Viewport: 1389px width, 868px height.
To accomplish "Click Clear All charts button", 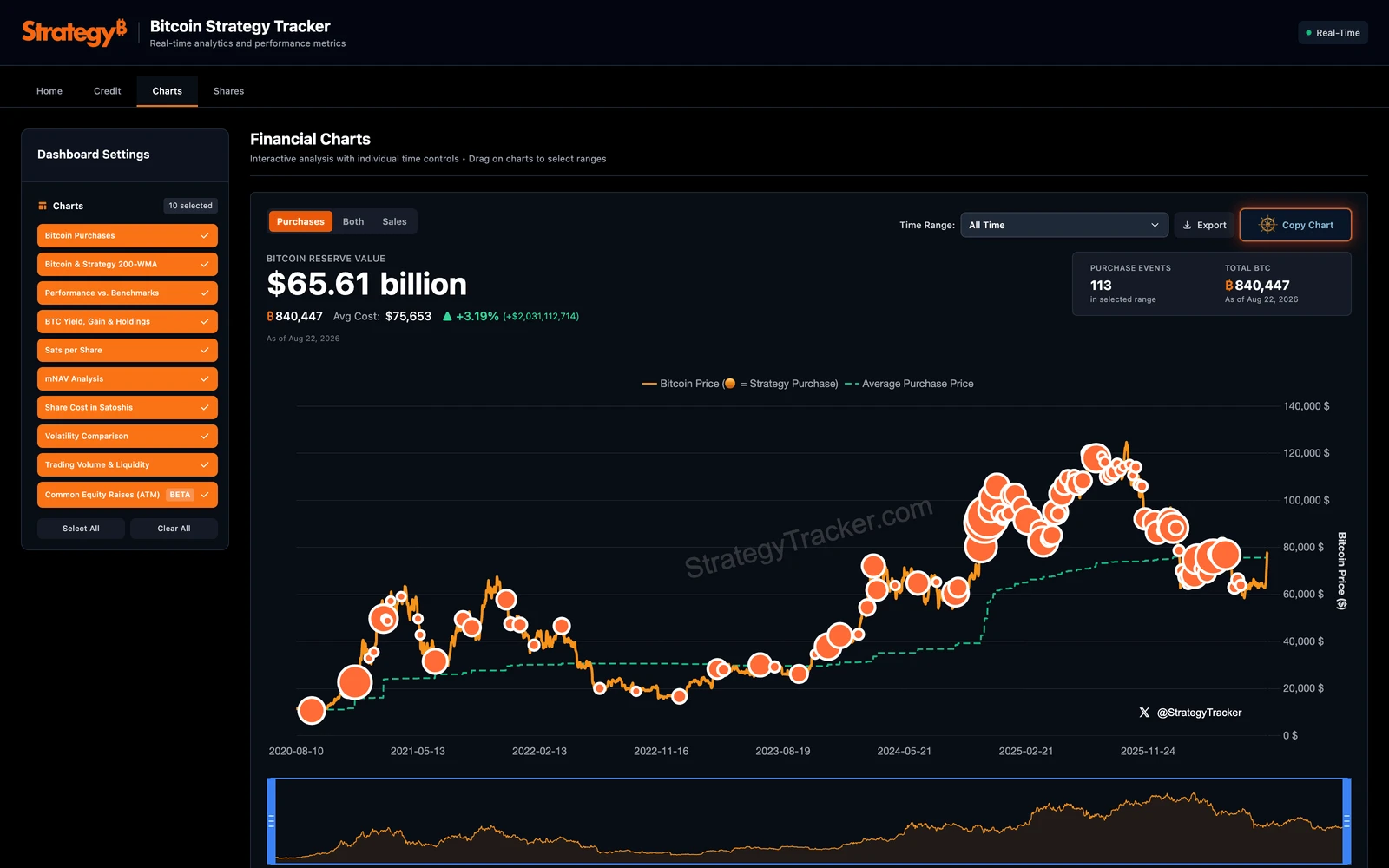I will [x=174, y=529].
